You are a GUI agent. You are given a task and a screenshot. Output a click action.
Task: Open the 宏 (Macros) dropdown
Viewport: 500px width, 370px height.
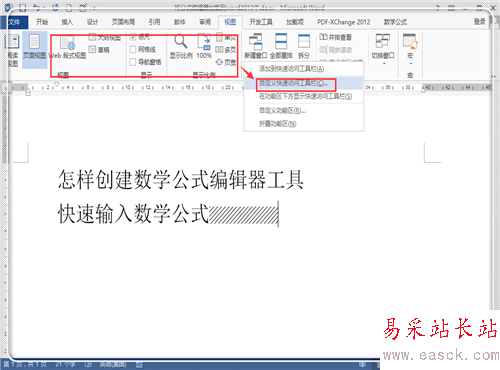(x=410, y=49)
